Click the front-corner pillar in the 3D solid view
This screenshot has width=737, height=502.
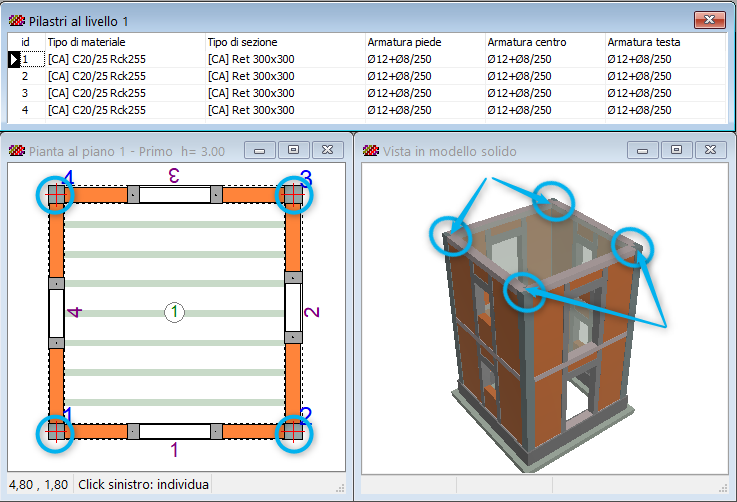(523, 292)
